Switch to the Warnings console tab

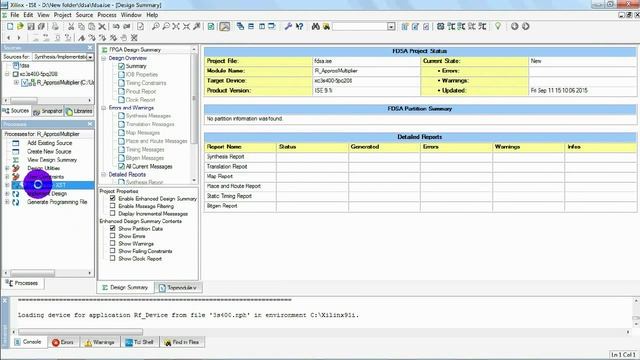point(100,342)
